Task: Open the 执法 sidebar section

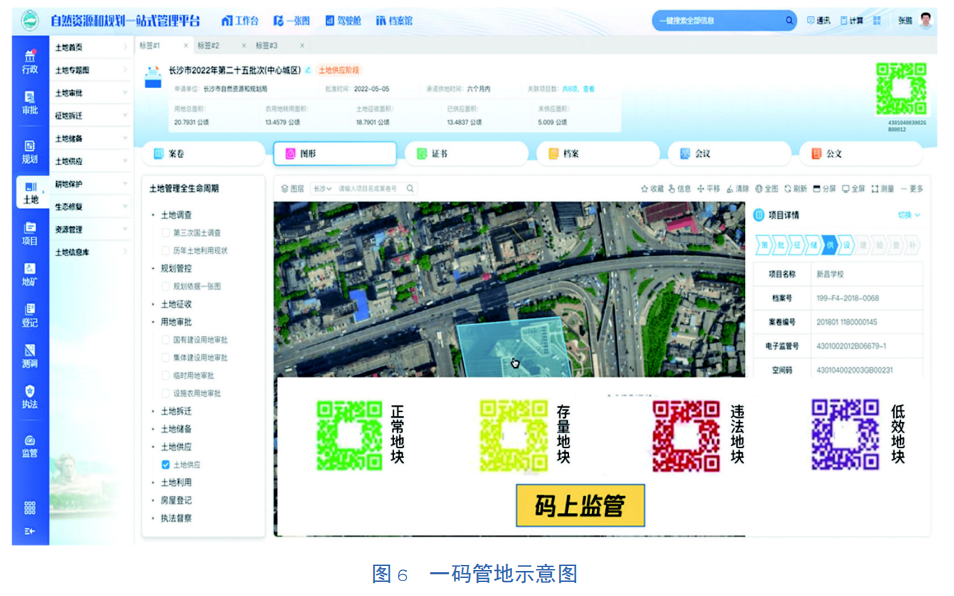Action: (x=30, y=397)
